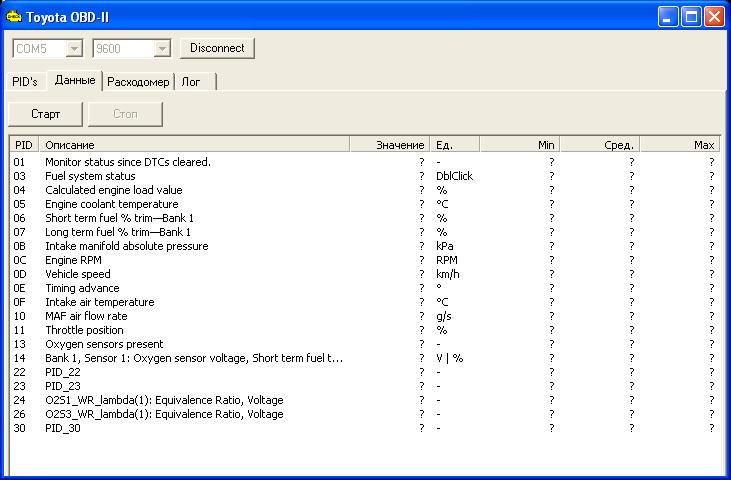Go to the Лог tab
The width and height of the screenshot is (731, 480).
[191, 82]
